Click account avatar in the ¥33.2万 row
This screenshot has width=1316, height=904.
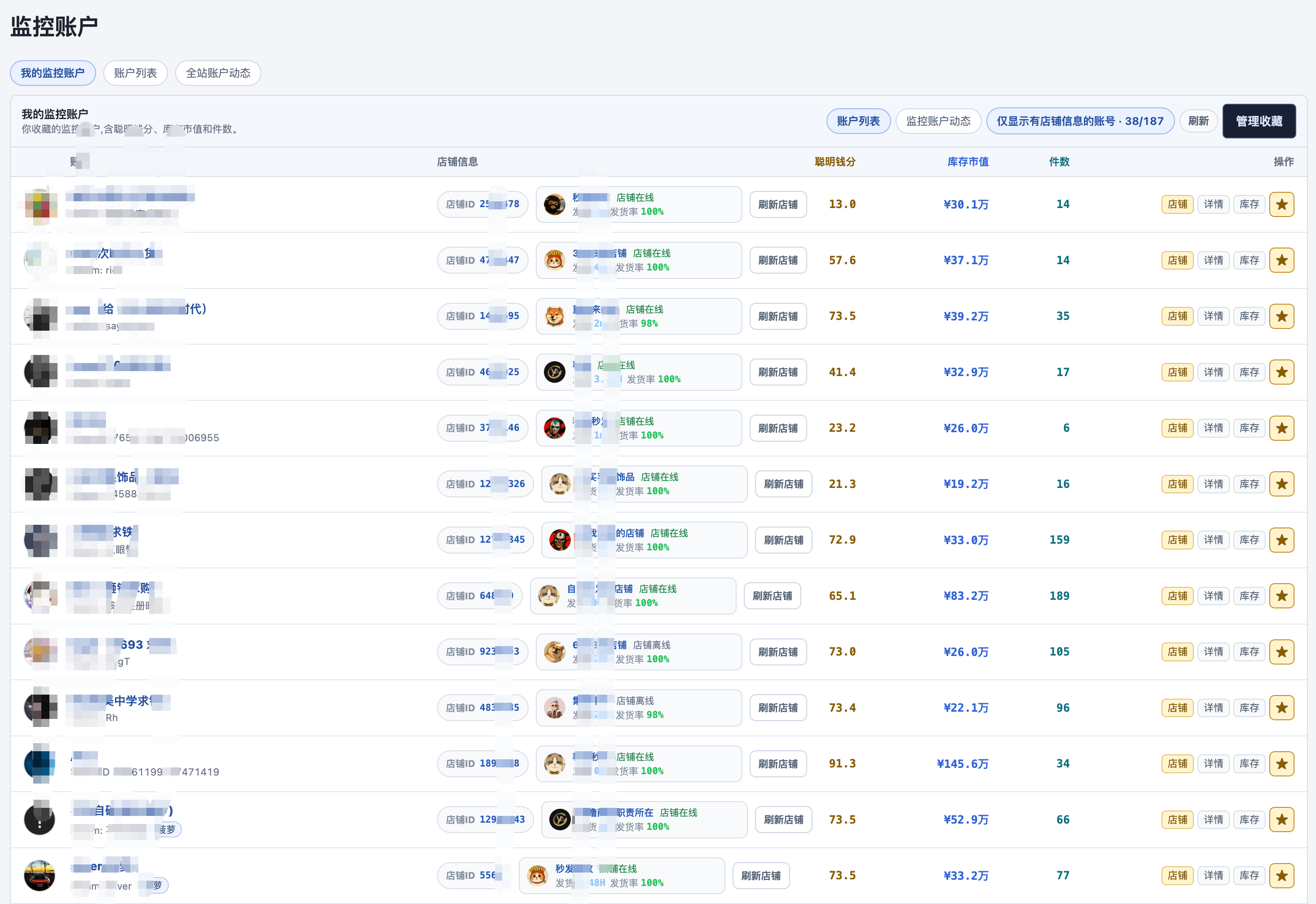coord(40,875)
